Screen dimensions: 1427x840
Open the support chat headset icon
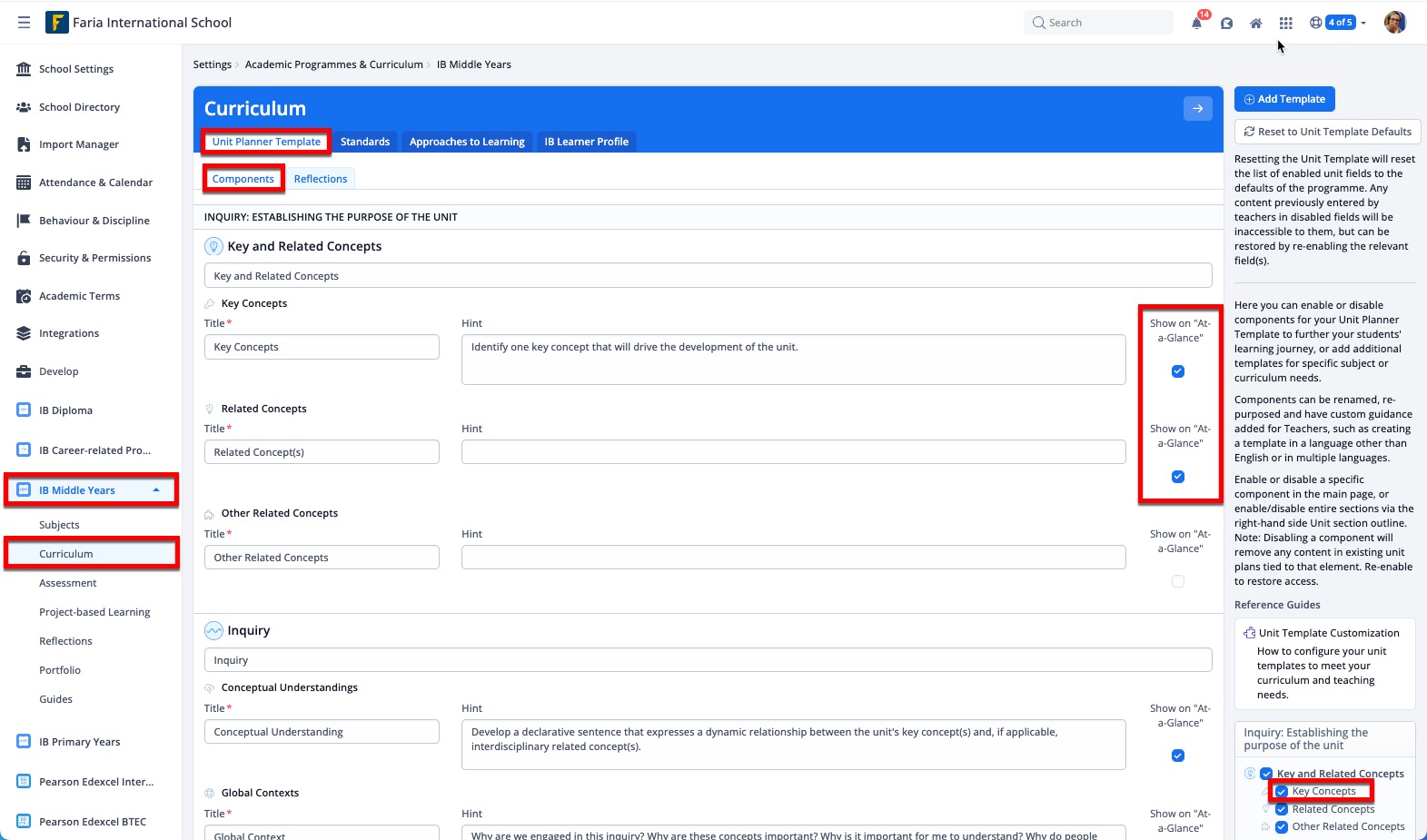(1226, 23)
